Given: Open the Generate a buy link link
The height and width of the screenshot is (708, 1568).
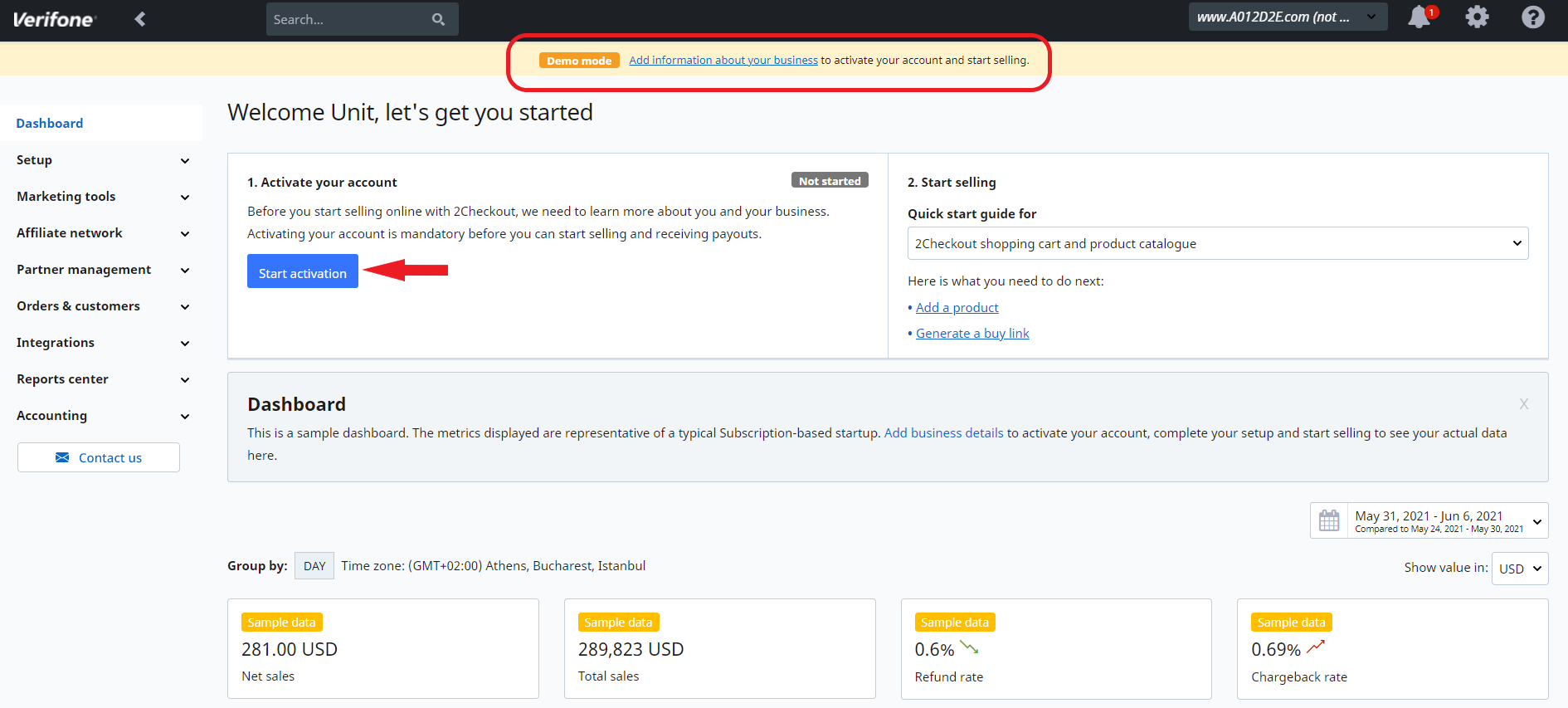Looking at the screenshot, I should [972, 333].
